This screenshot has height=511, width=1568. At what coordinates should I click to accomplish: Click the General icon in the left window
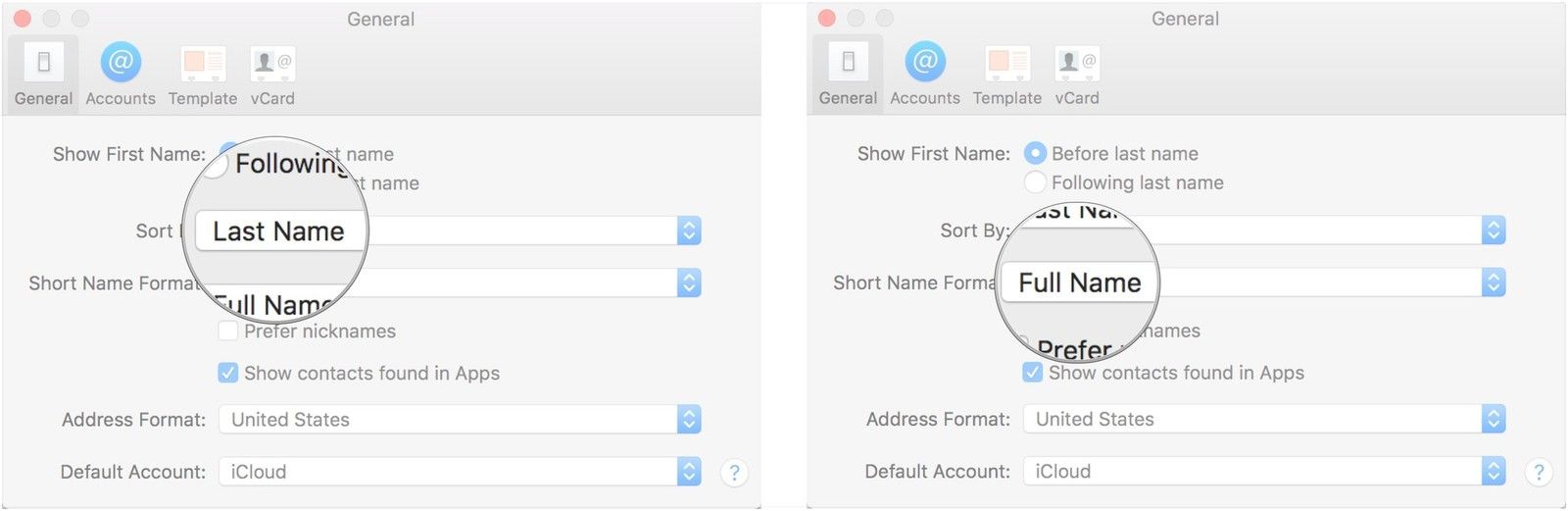click(x=43, y=63)
